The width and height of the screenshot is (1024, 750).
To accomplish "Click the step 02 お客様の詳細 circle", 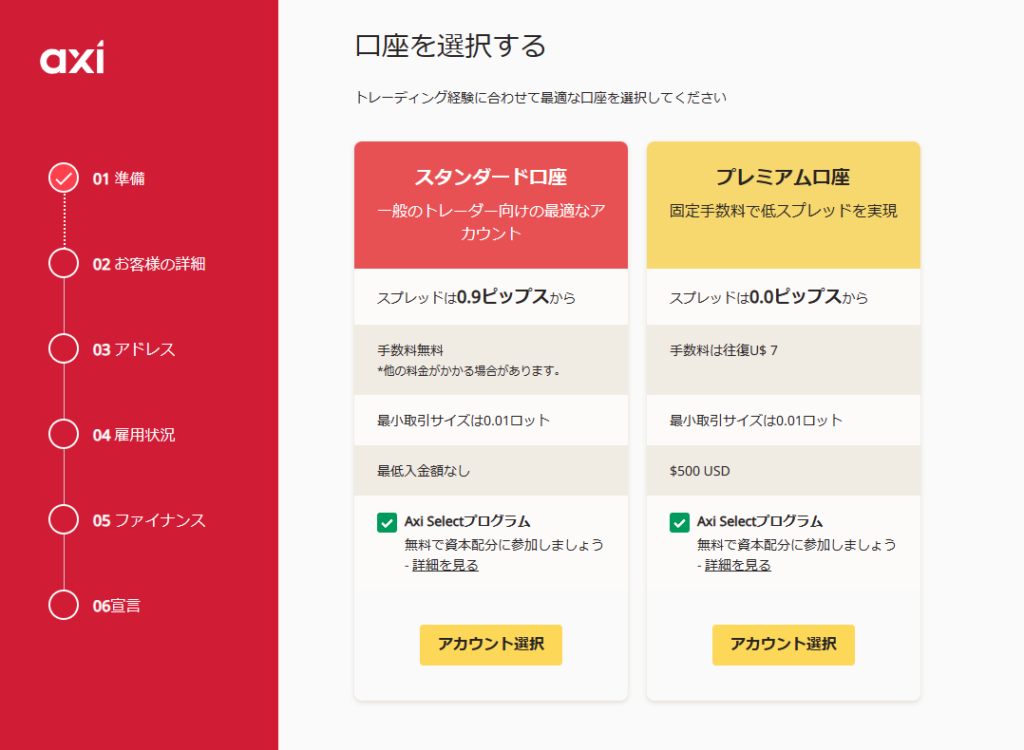I will tap(63, 264).
